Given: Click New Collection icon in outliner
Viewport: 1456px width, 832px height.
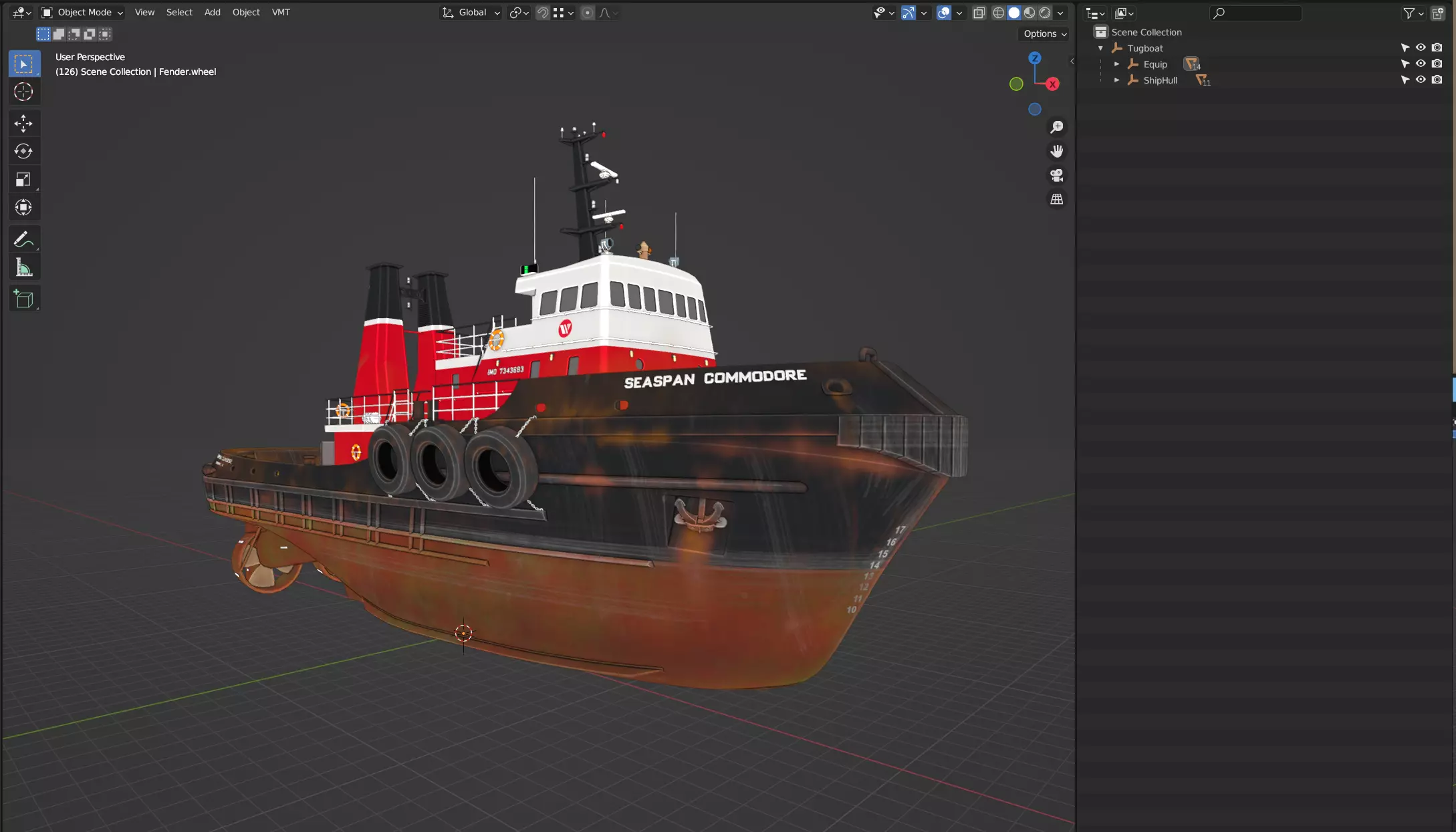Looking at the screenshot, I should coord(1438,13).
